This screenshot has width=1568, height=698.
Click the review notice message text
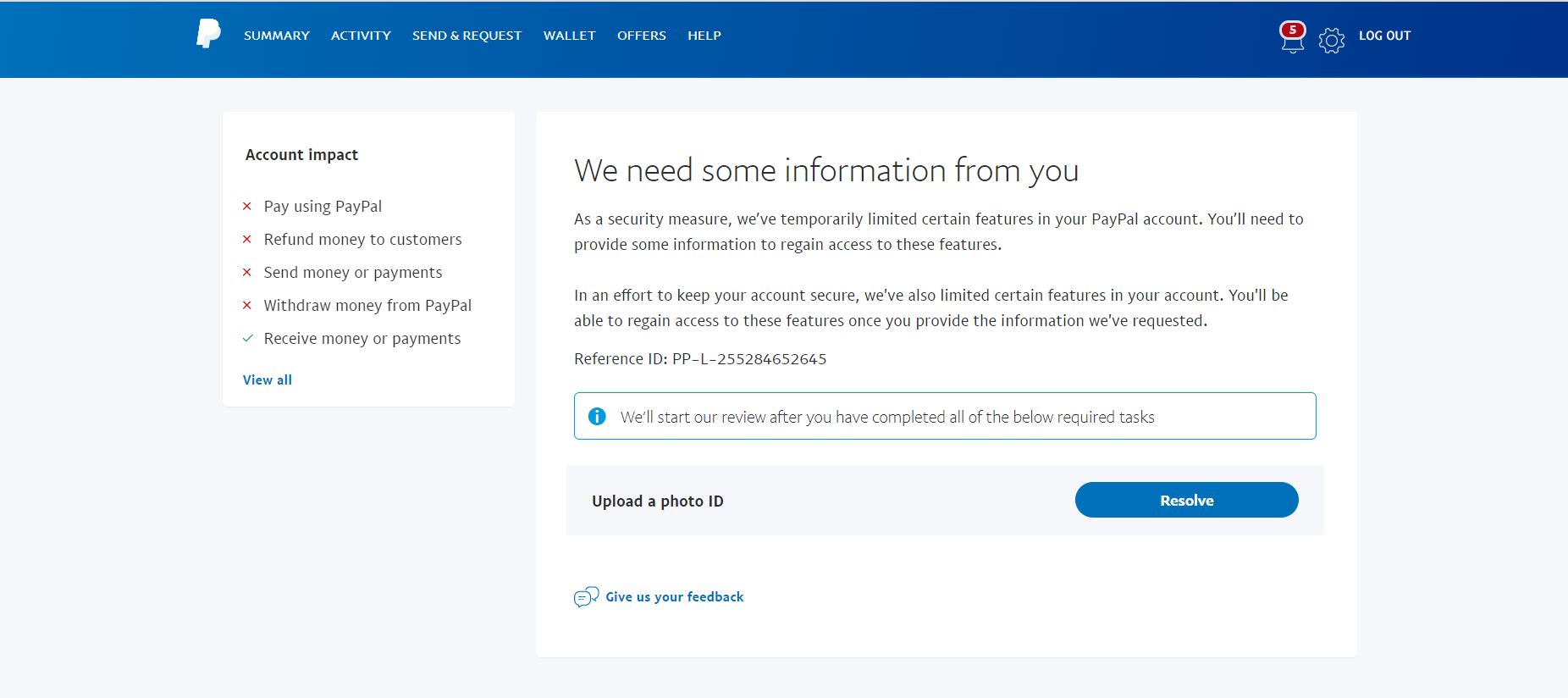(x=887, y=417)
